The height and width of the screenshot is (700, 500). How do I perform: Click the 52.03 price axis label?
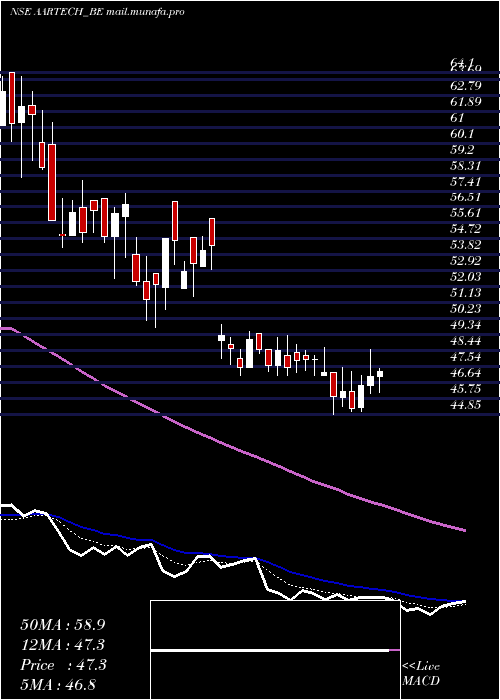click(466, 277)
